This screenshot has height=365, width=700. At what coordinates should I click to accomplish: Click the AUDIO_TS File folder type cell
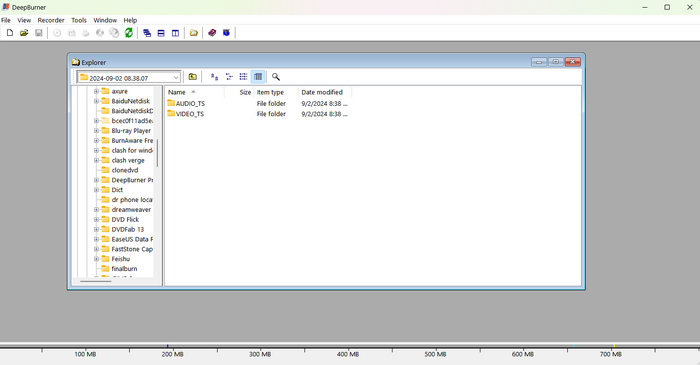(x=271, y=104)
